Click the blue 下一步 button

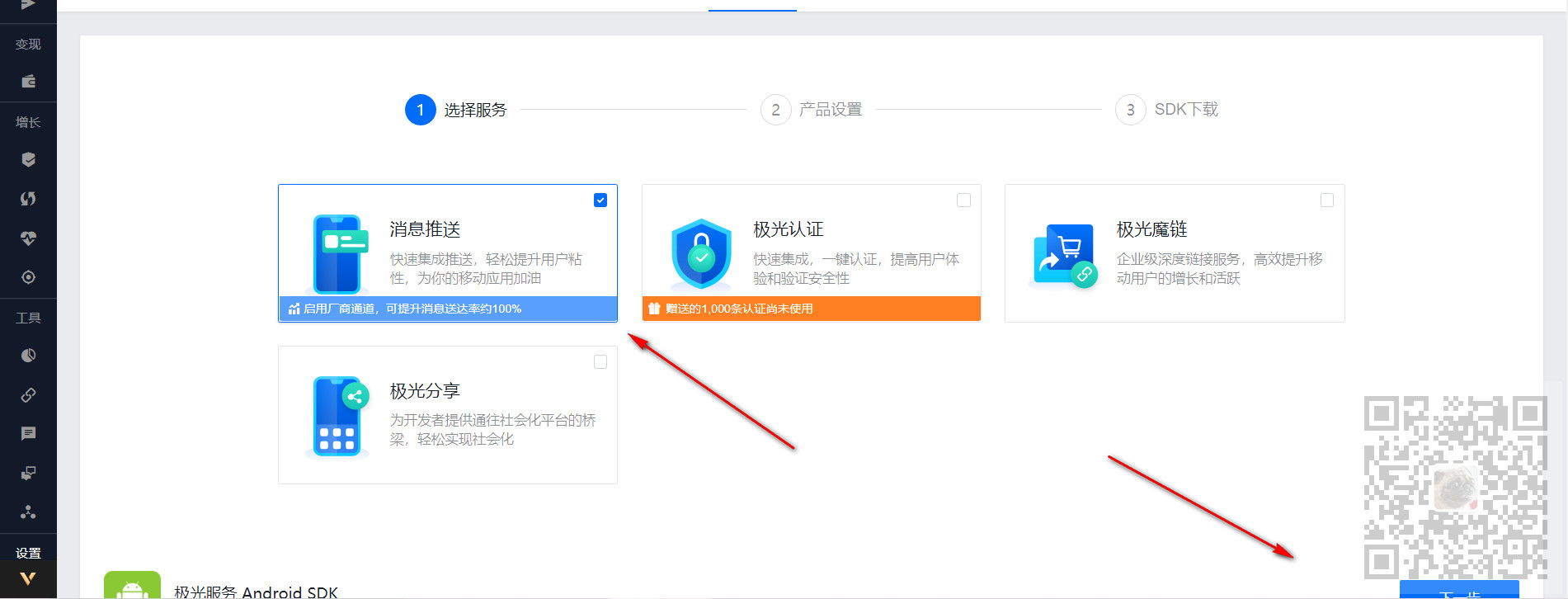point(1459,590)
